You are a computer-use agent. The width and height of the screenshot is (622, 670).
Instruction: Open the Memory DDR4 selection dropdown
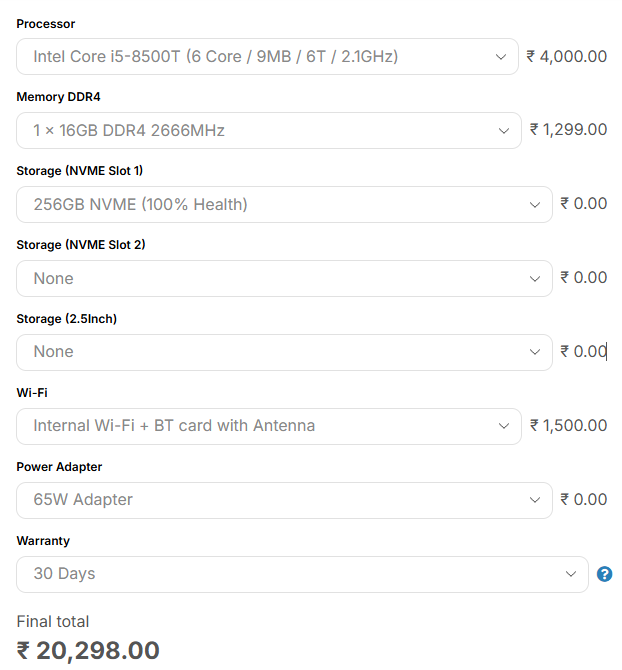tap(269, 130)
